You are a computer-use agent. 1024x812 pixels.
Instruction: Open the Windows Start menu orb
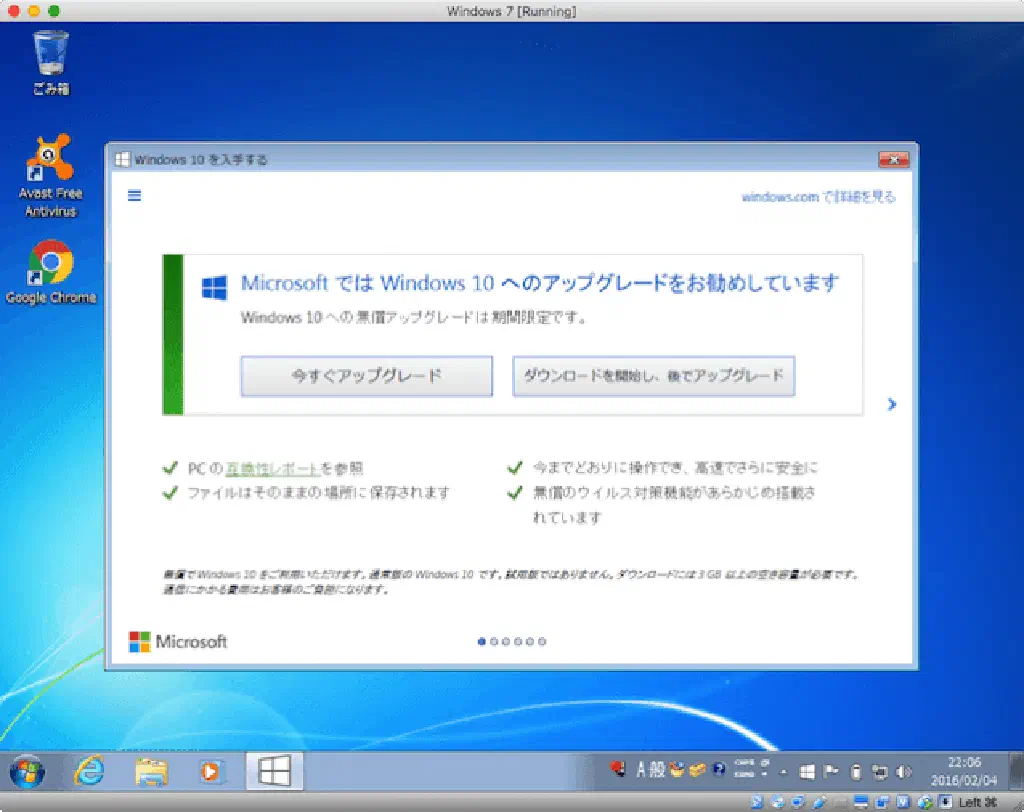coord(27,771)
